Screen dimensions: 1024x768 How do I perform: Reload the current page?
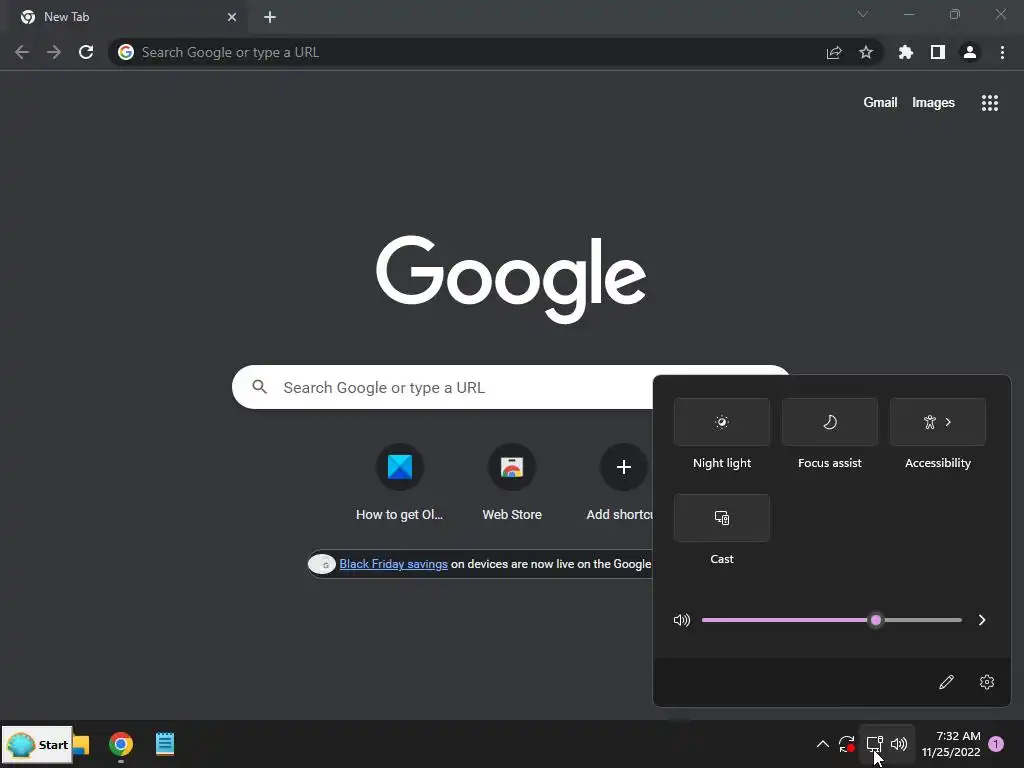(86, 52)
